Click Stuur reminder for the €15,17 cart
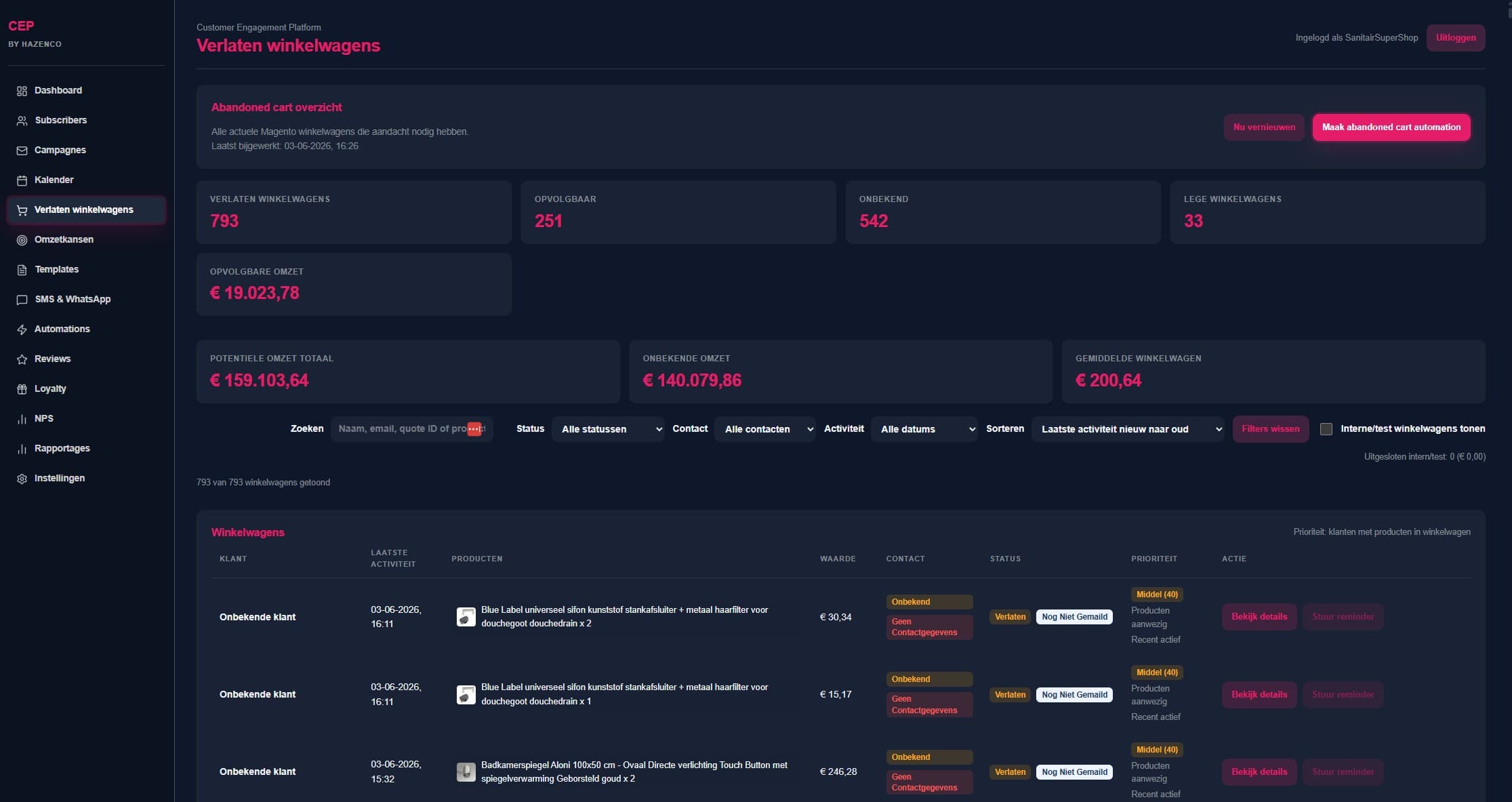1512x802 pixels. 1343,695
